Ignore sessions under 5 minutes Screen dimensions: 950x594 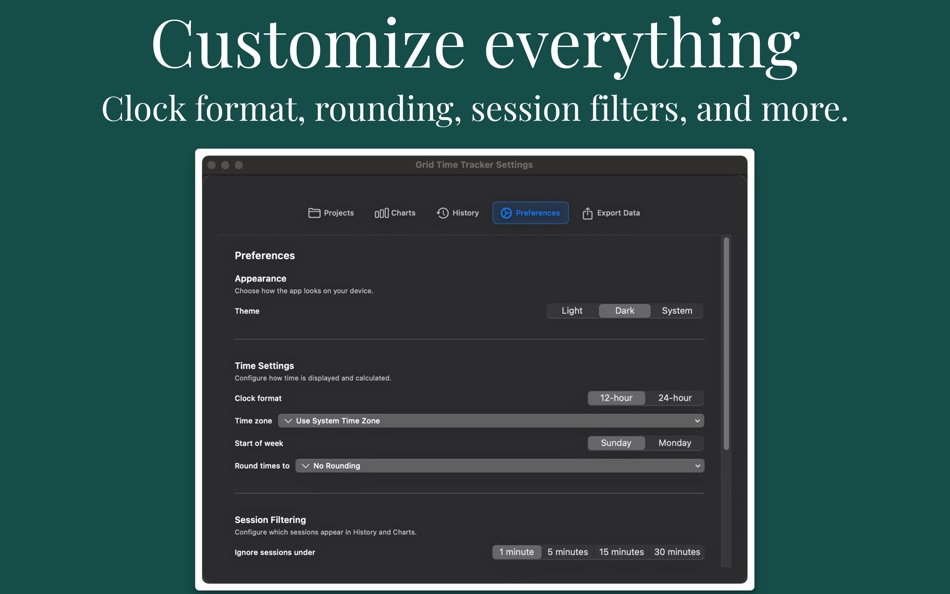tap(568, 552)
